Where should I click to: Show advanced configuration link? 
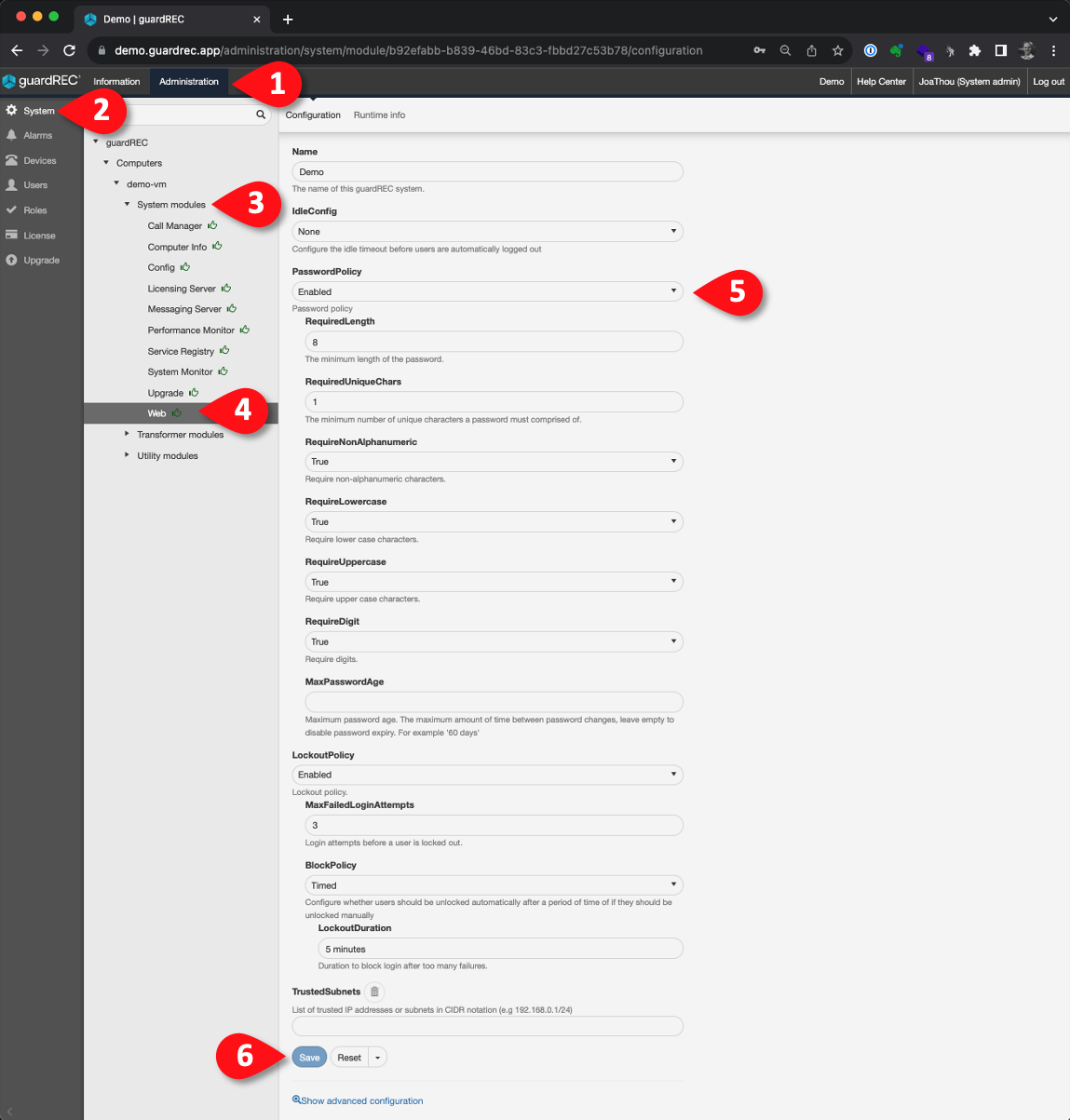coord(361,1100)
